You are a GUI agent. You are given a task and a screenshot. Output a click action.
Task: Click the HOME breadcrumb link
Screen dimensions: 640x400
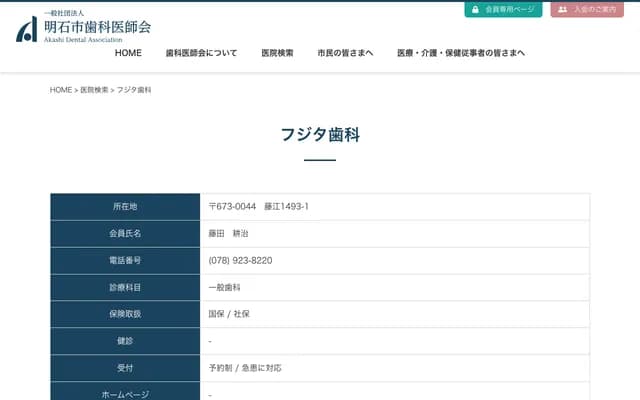click(60, 90)
